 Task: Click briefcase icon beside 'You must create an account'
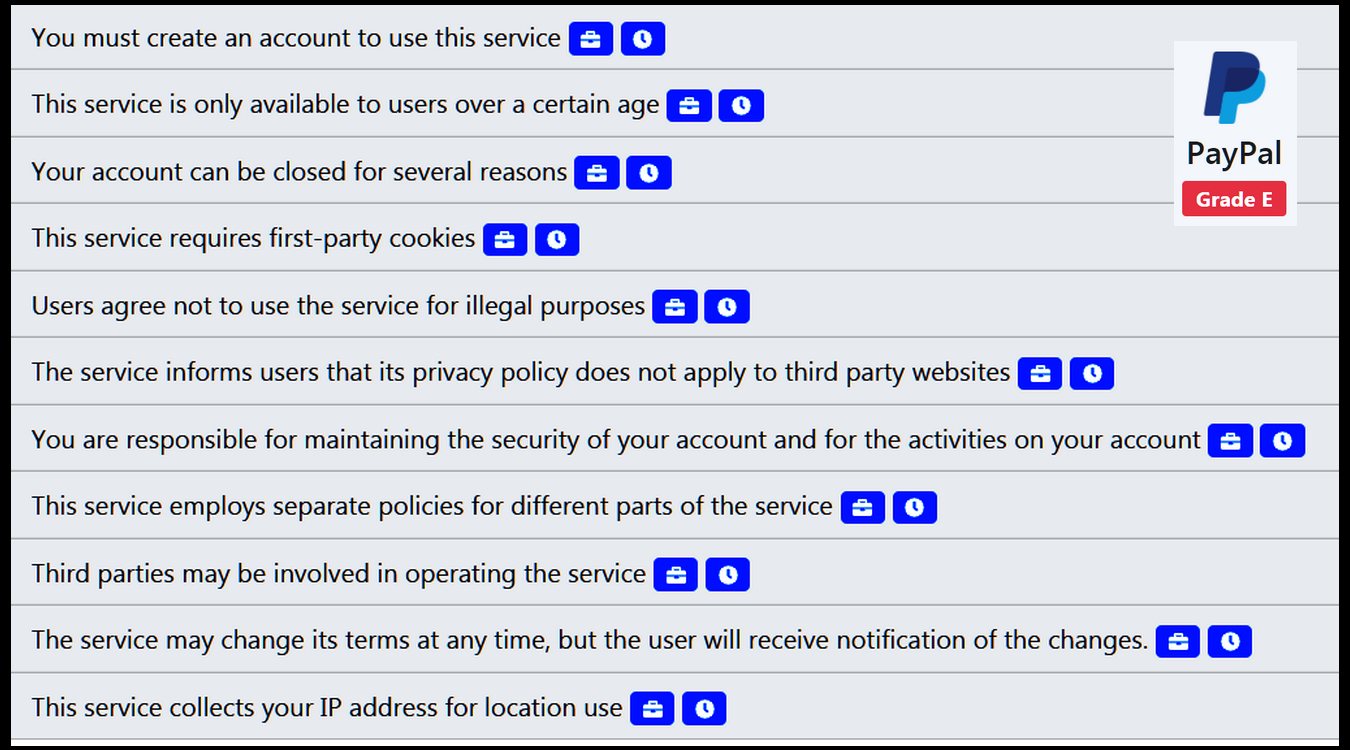591,39
